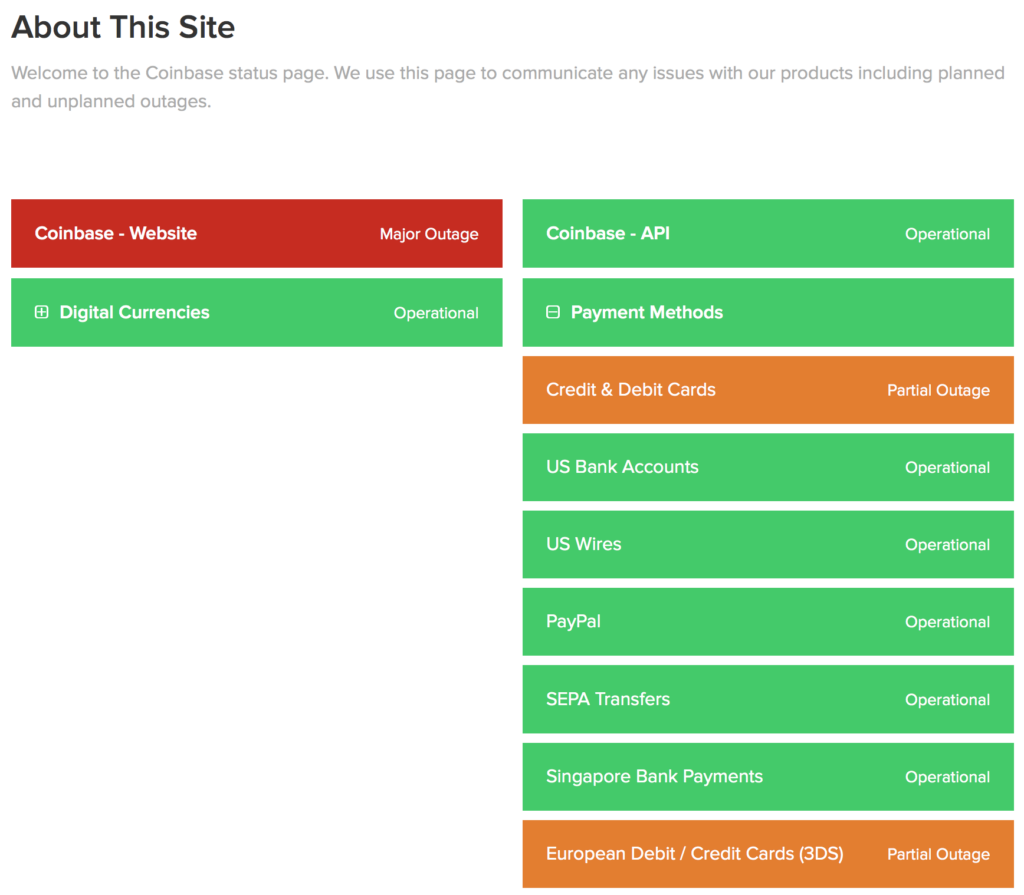Click Operational status next to Coinbase - API

[947, 234]
